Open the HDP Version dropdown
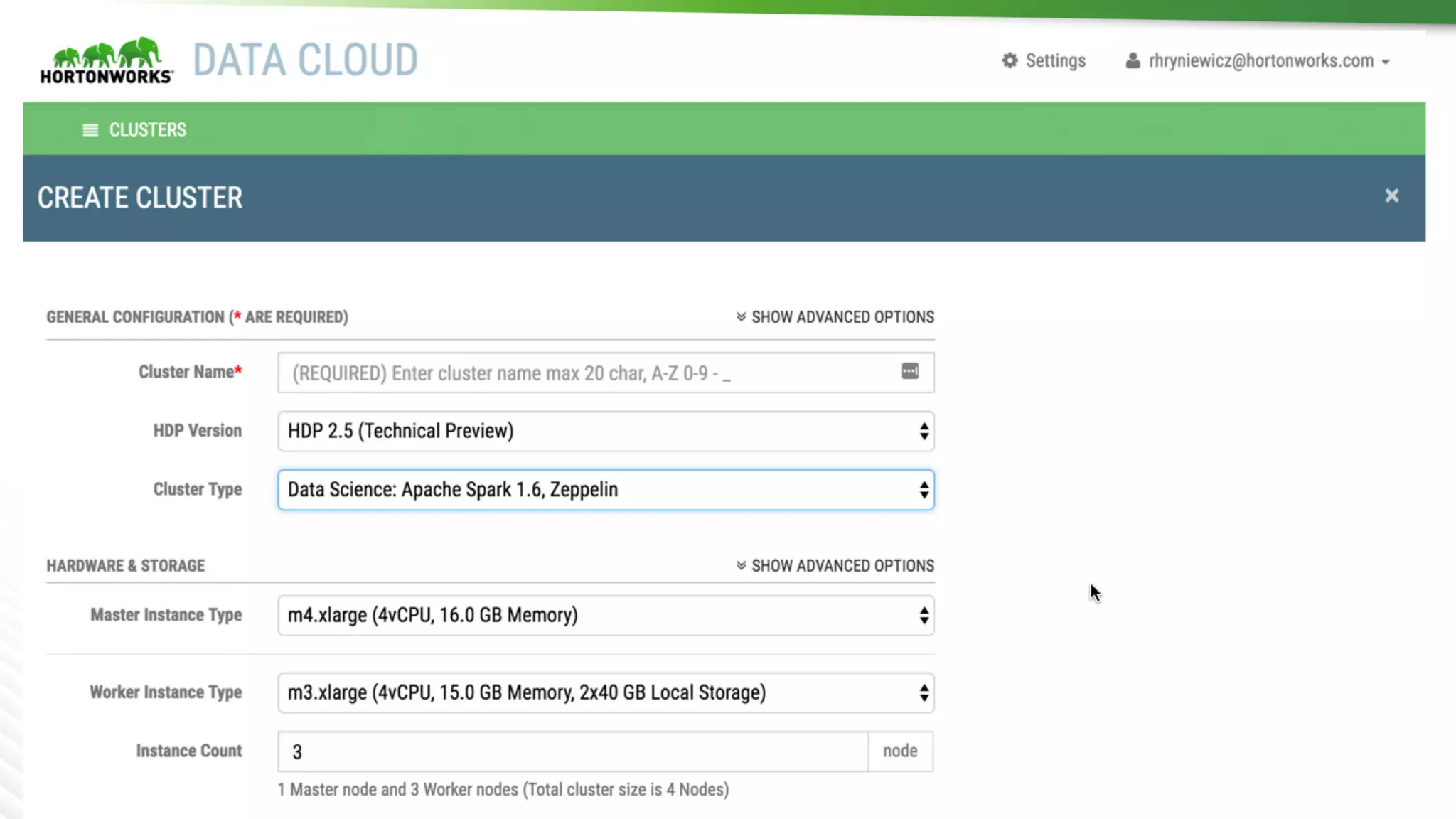This screenshot has height=819, width=1456. pos(605,431)
